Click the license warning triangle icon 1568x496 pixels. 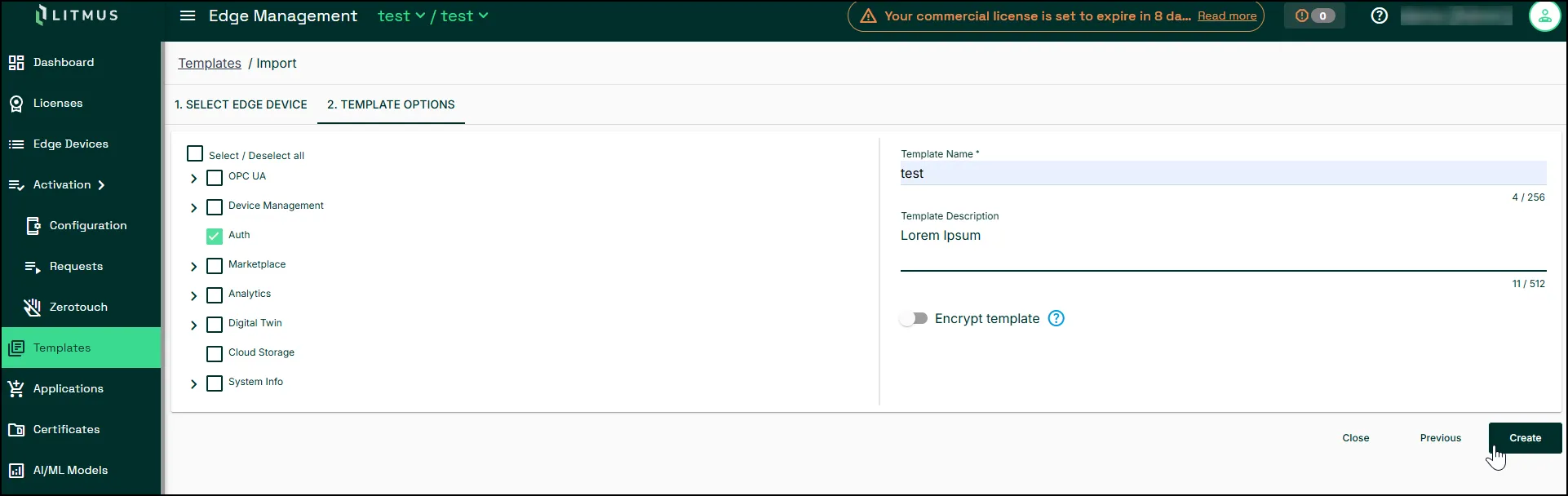click(868, 16)
